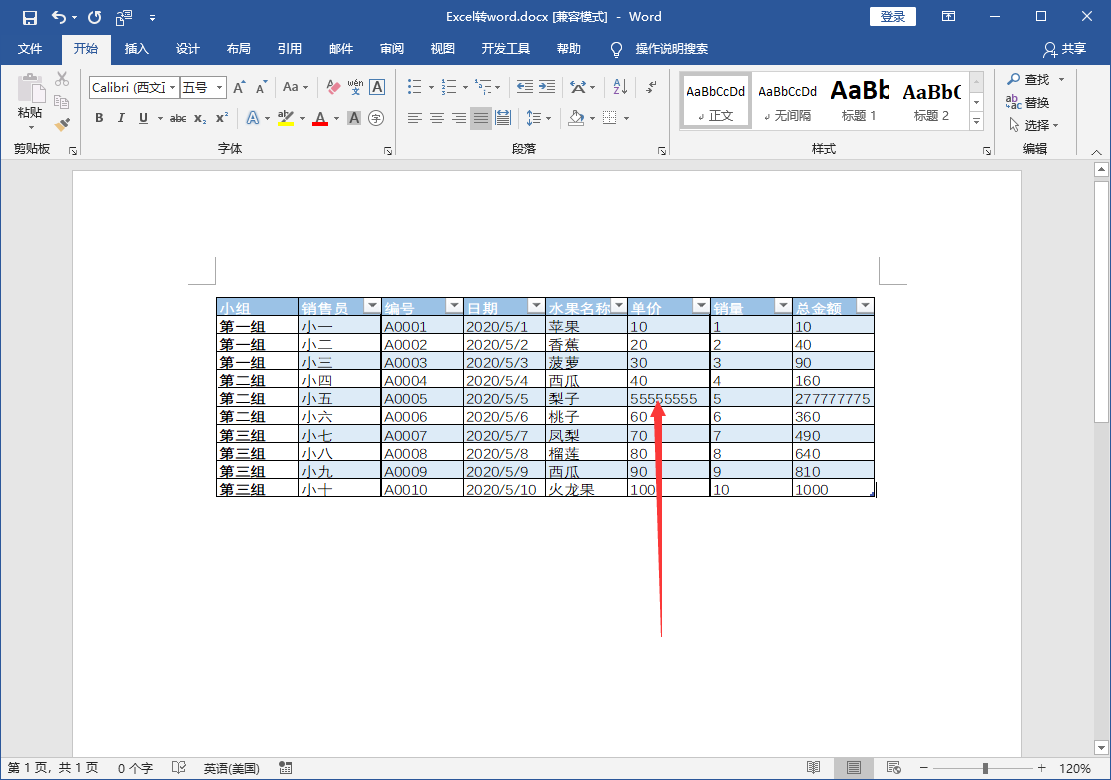Click the Undo arrow icon
Viewport: 1111px width, 780px height.
(59, 17)
